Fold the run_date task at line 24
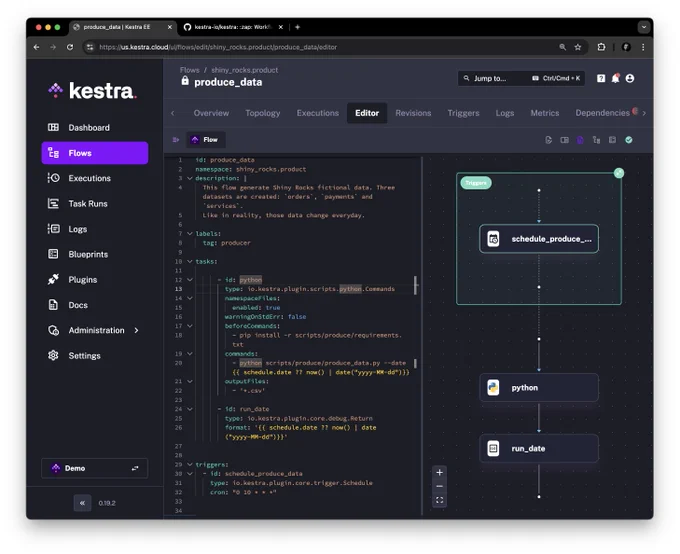The height and width of the screenshot is (554, 680). pyautogui.click(x=190, y=409)
